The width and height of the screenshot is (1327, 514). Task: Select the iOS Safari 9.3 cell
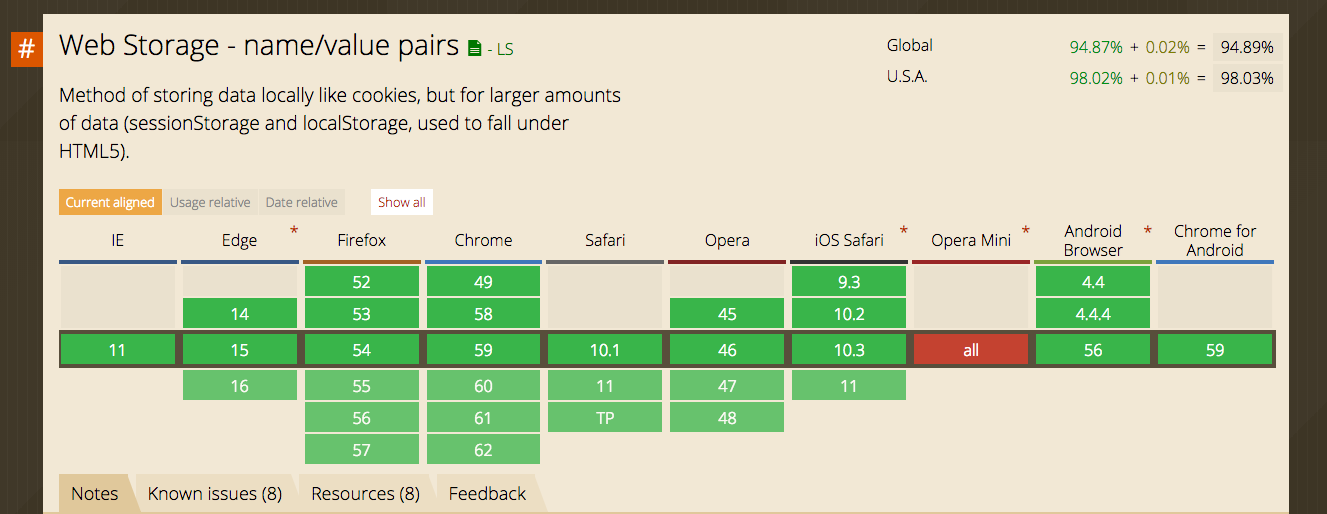[x=850, y=283]
